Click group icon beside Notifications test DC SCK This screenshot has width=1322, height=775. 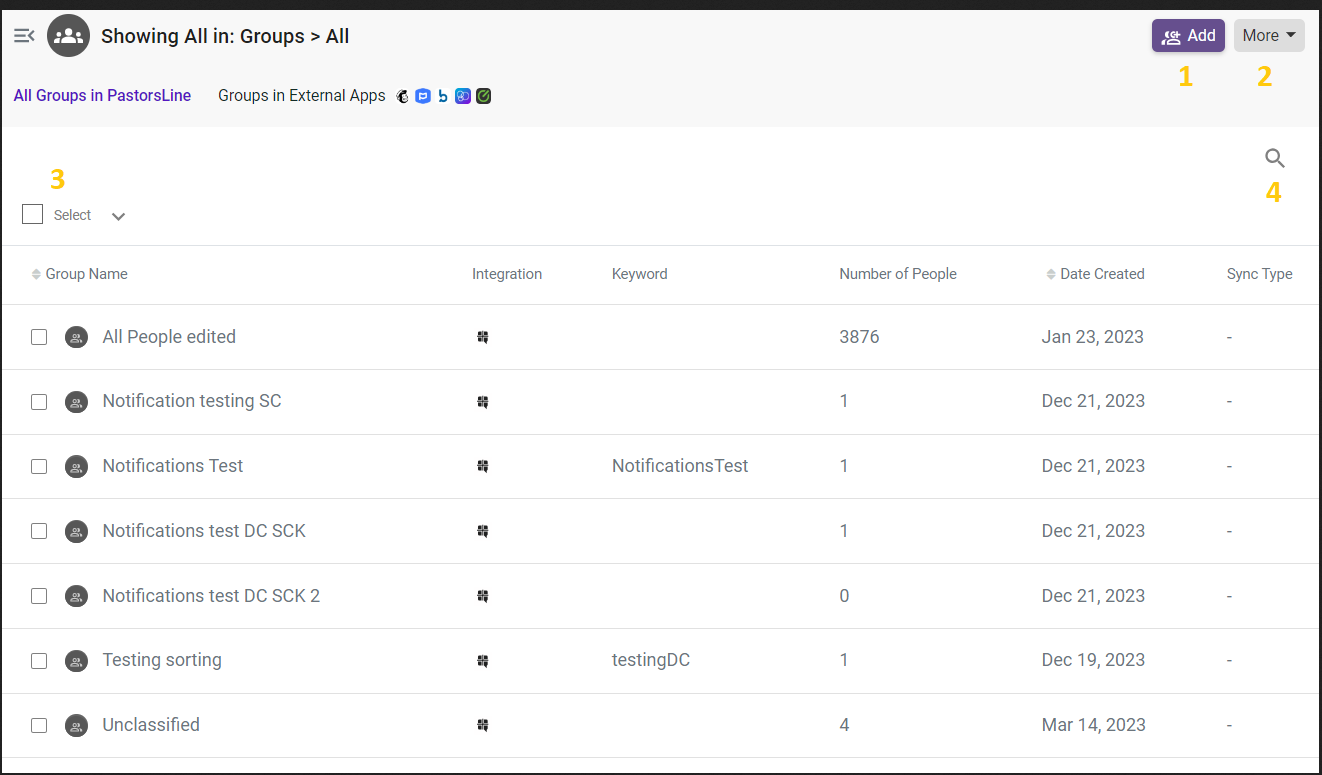point(77,531)
